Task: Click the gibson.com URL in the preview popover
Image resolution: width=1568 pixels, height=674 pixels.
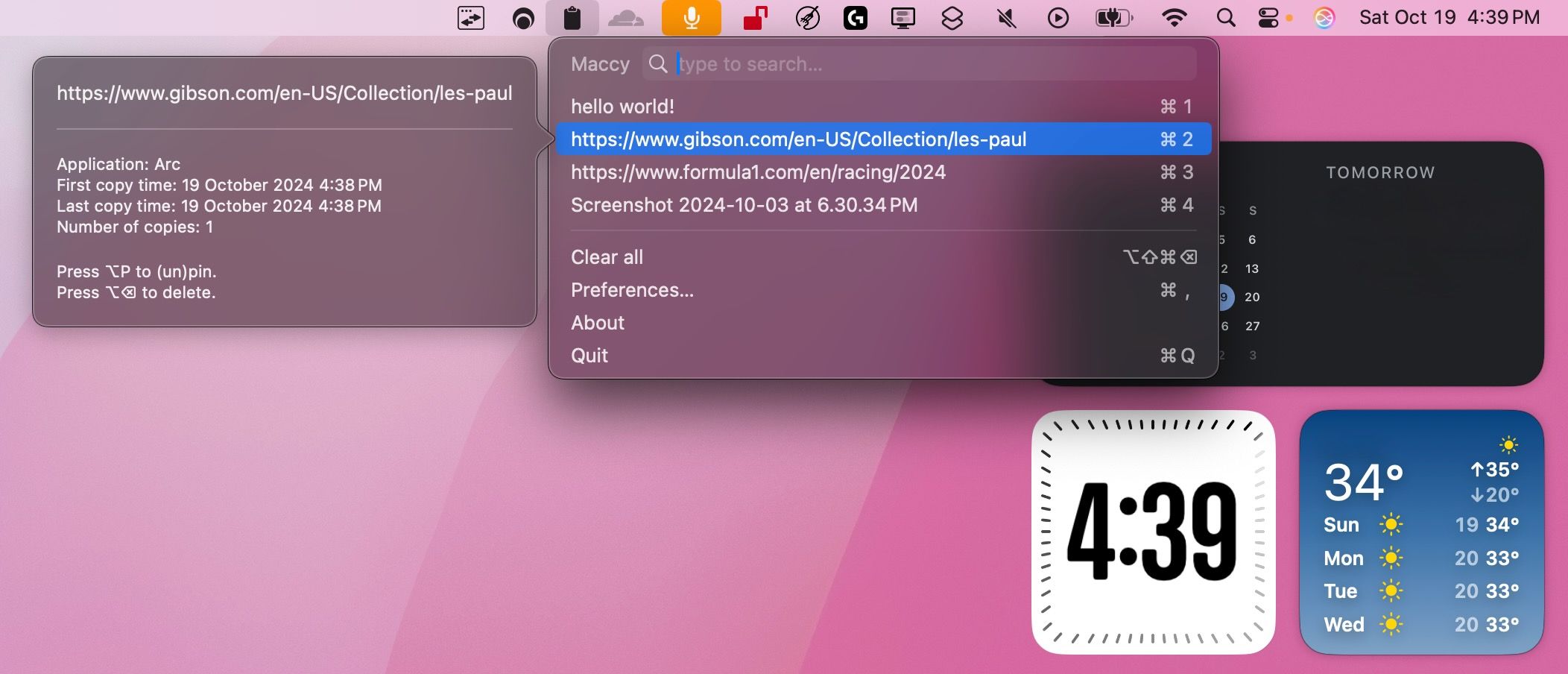Action: [x=285, y=93]
